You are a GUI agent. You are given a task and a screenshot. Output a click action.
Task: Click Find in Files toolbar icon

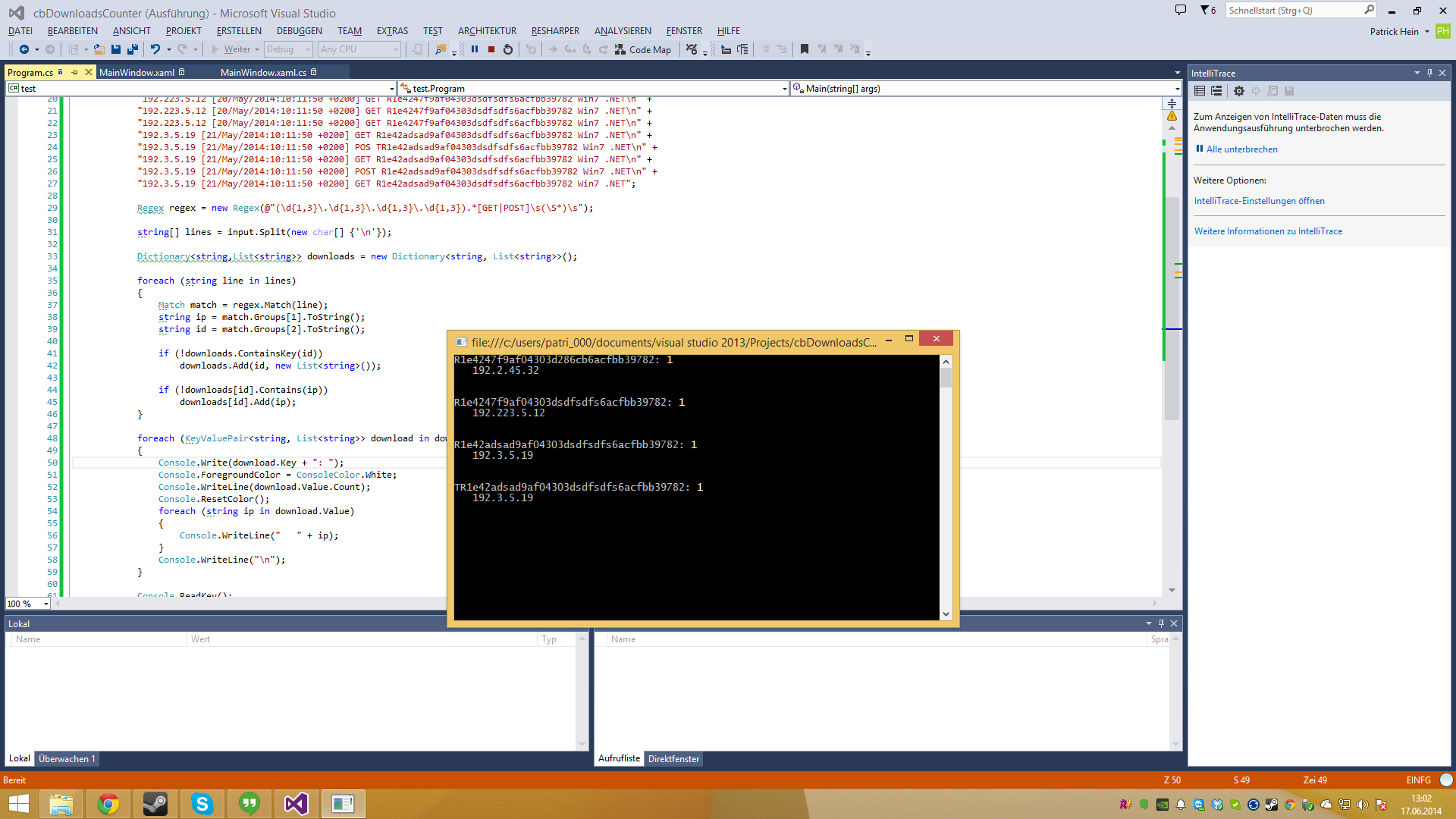440,49
